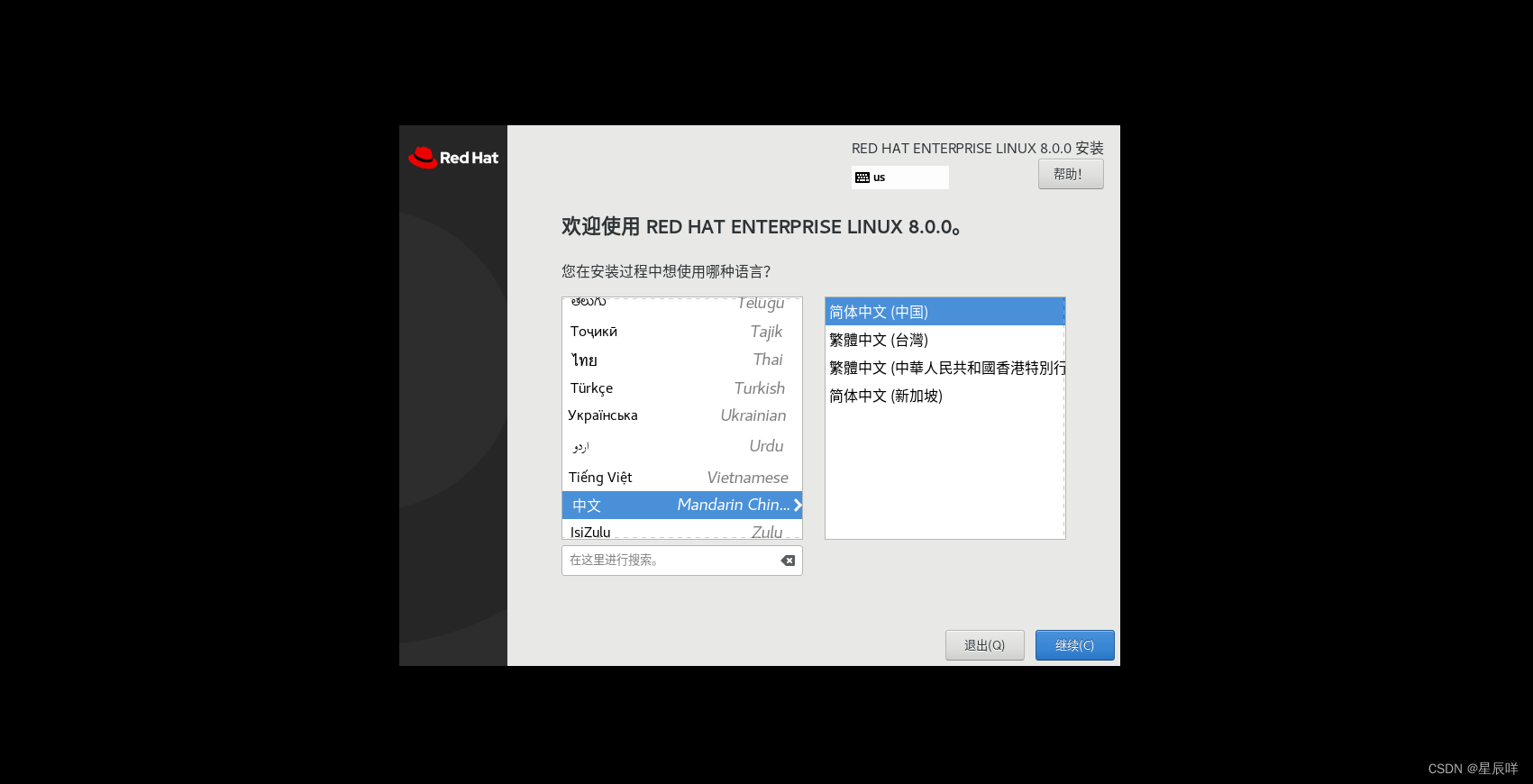Select the Urdu language row
Image resolution: width=1533 pixels, height=784 pixels.
[x=681, y=446]
